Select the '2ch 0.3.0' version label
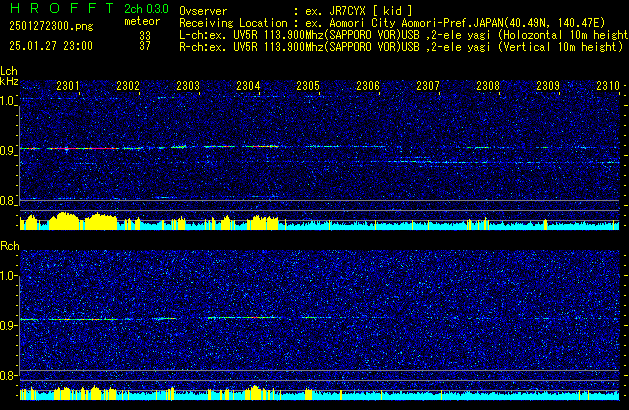The height and width of the screenshot is (410, 629). [x=146, y=9]
